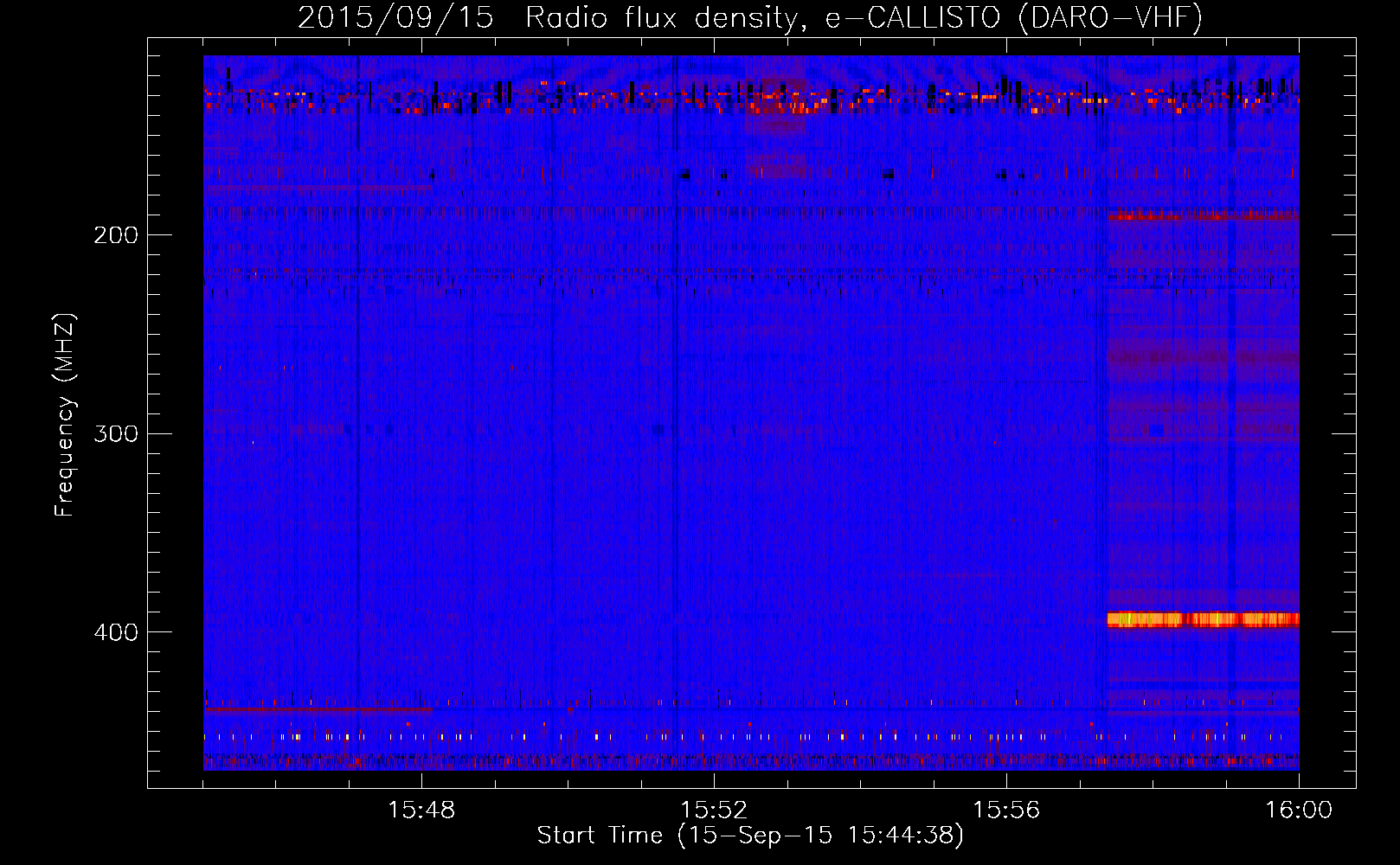The width and height of the screenshot is (1400, 865).
Task: Click the 300 frequency tick label
Action: (x=116, y=433)
